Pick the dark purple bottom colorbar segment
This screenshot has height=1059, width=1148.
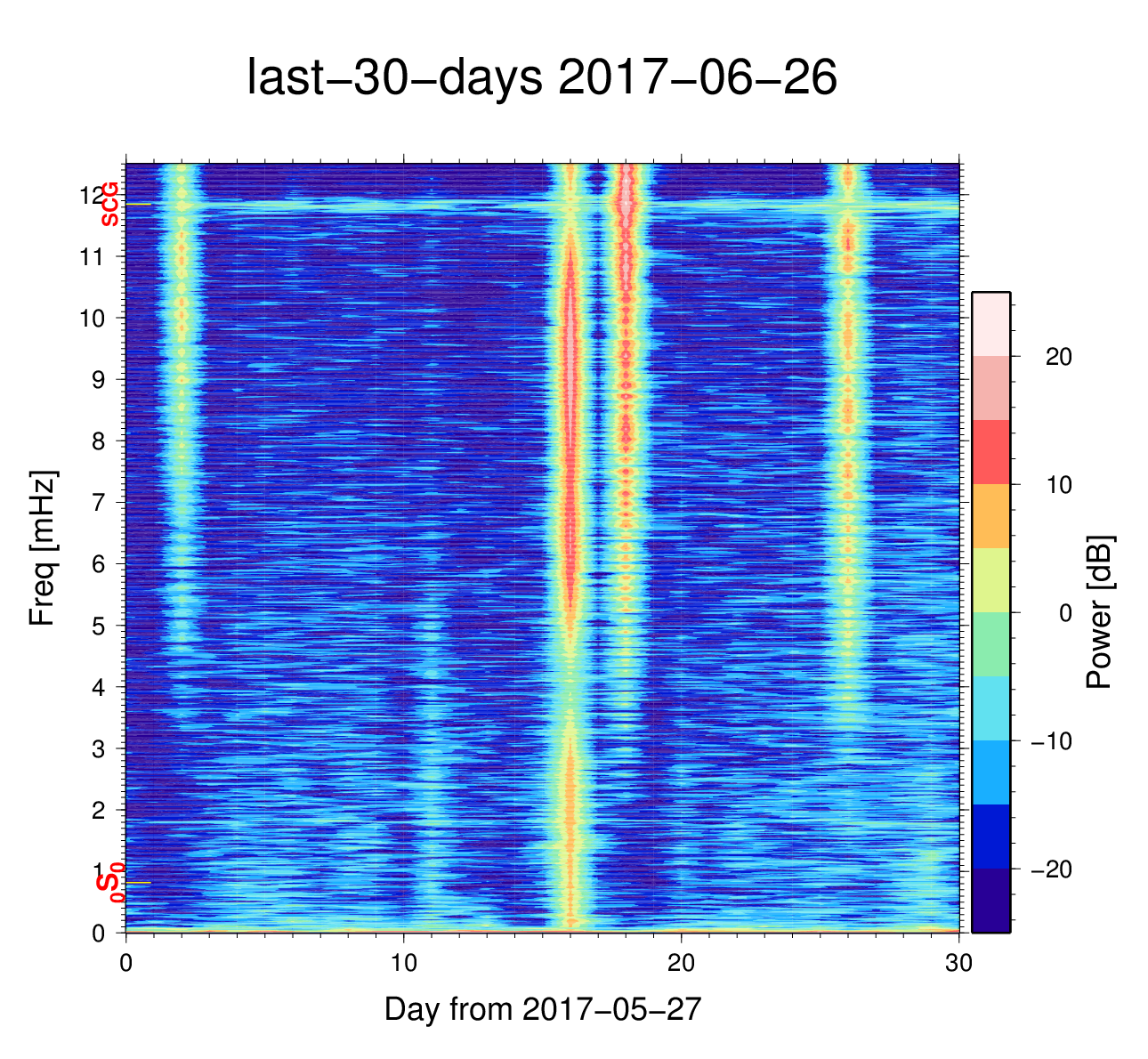click(x=990, y=901)
